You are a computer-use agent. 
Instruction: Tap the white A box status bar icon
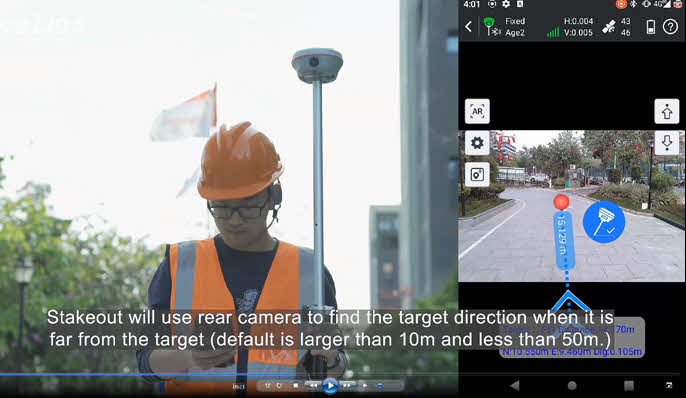pos(520,4)
